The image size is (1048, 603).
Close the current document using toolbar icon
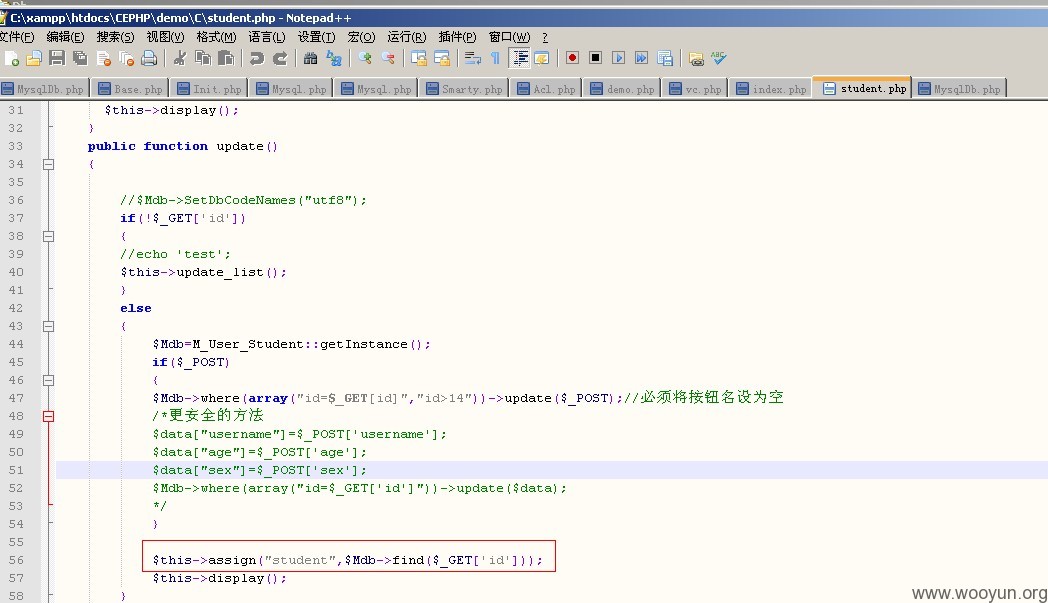coord(104,59)
